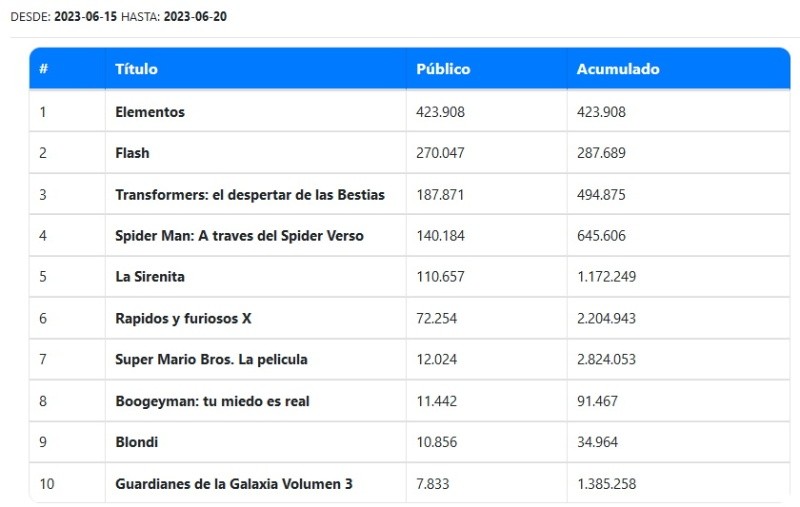Viewport: 800px width, 507px height.
Task: Click the start date 2023-06-15
Action: coord(86,16)
